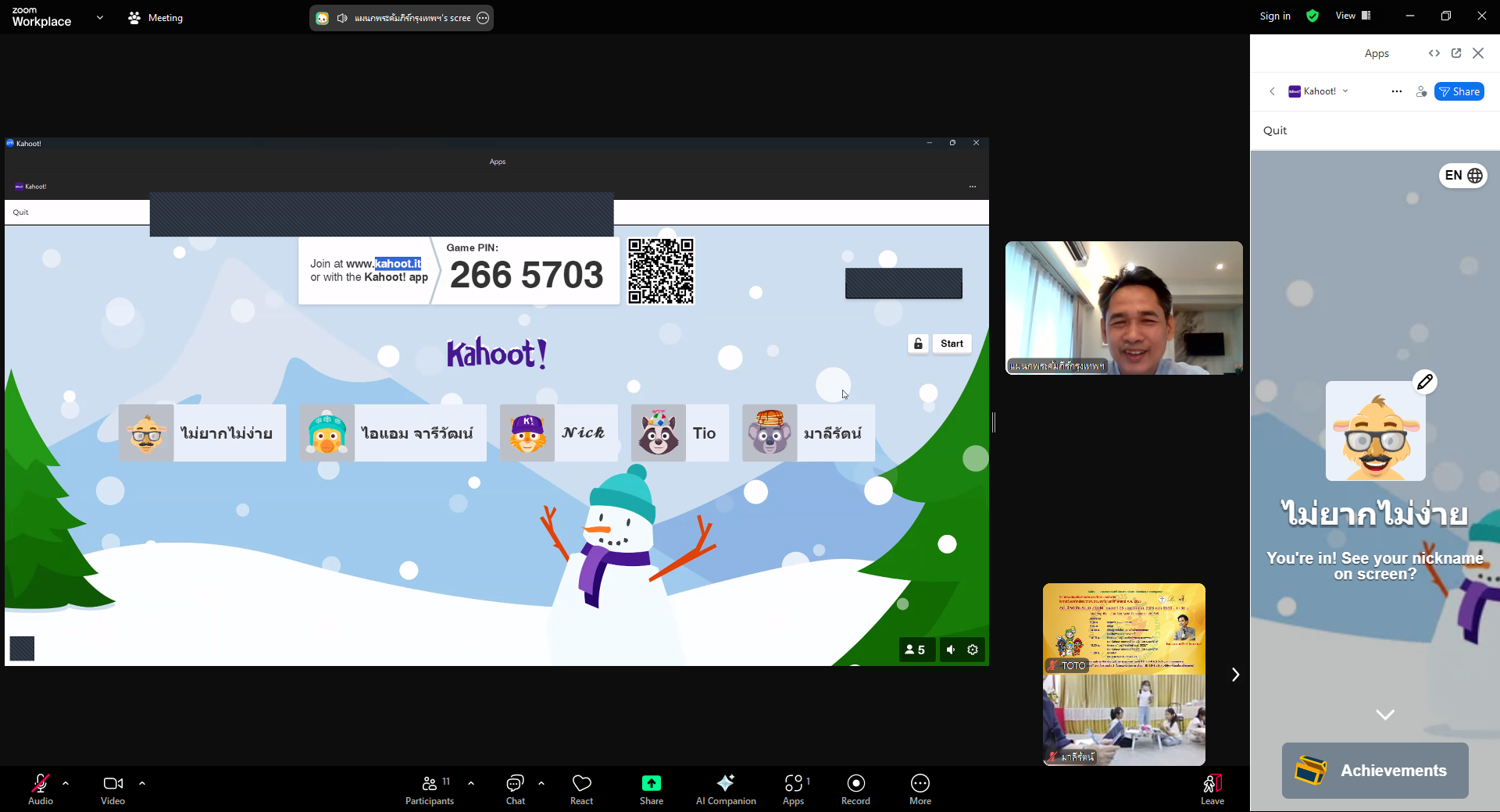Screen dimensions: 1500x812
Task: Open the More options menu
Action: point(920,789)
